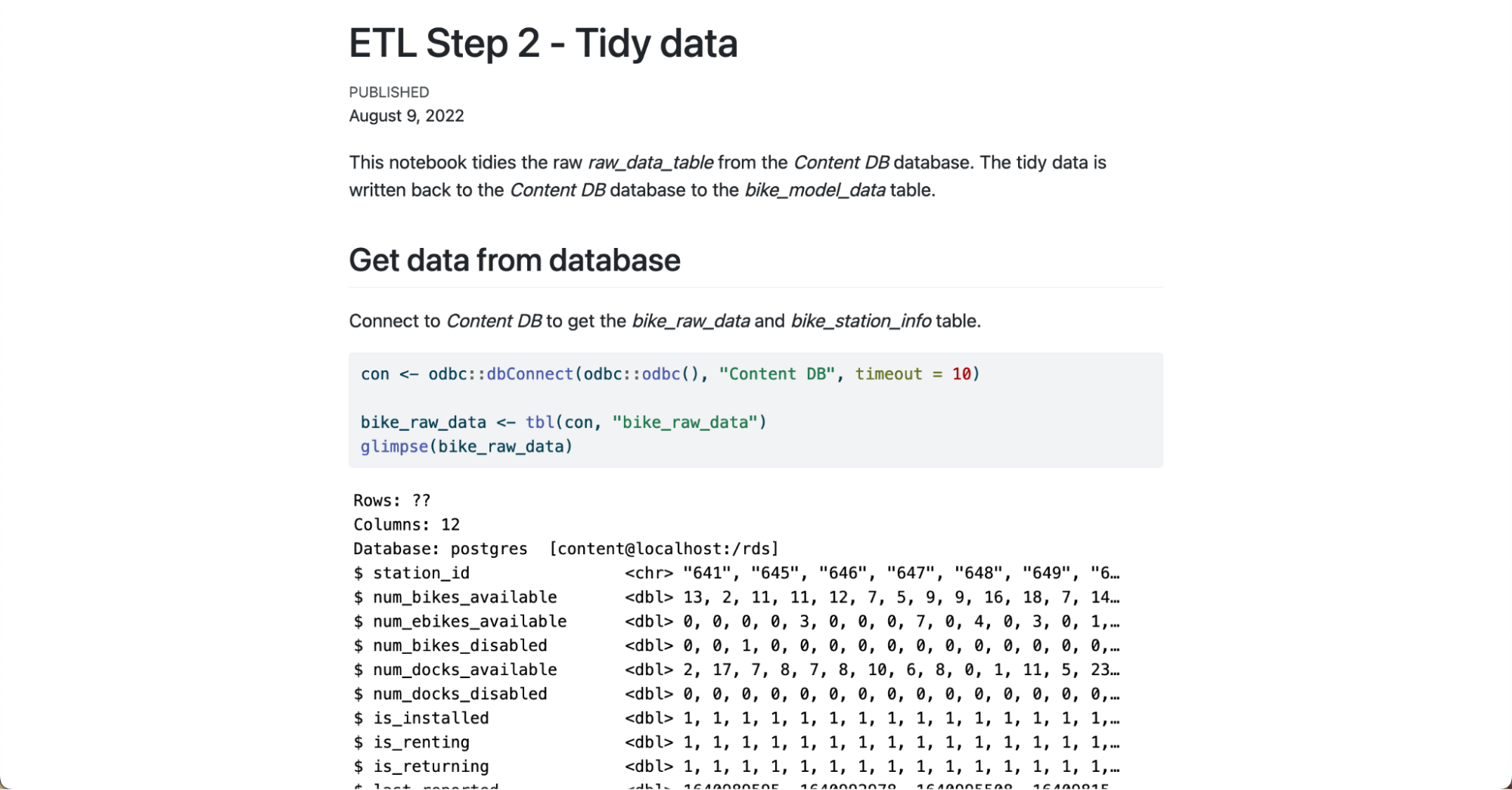Click the num_bikes_available column name
The image size is (1512, 790).
(464, 597)
